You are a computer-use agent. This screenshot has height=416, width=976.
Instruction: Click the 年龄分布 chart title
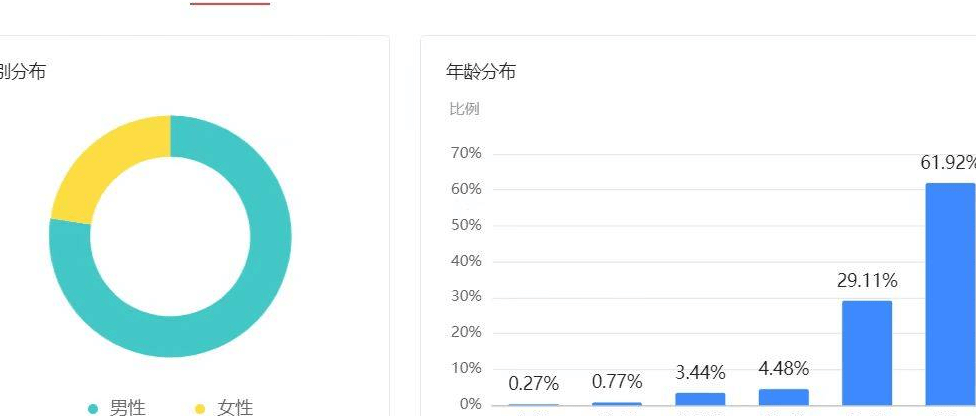tap(481, 72)
